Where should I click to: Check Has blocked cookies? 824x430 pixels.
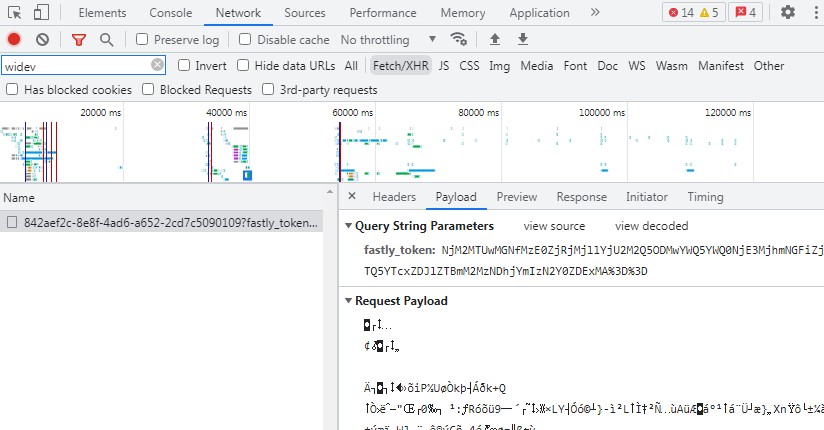12,89
